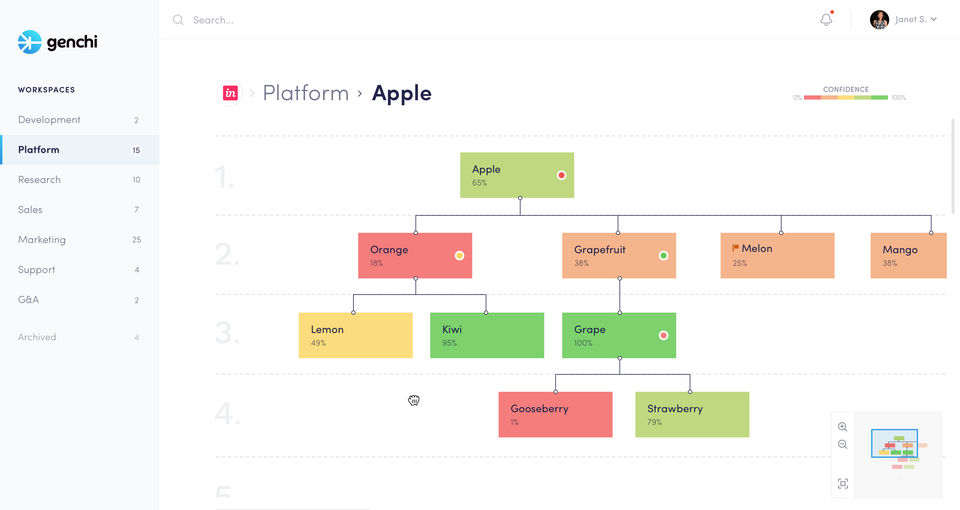Go to Platform in the breadcrumb
960x510 pixels.
pyautogui.click(x=305, y=93)
